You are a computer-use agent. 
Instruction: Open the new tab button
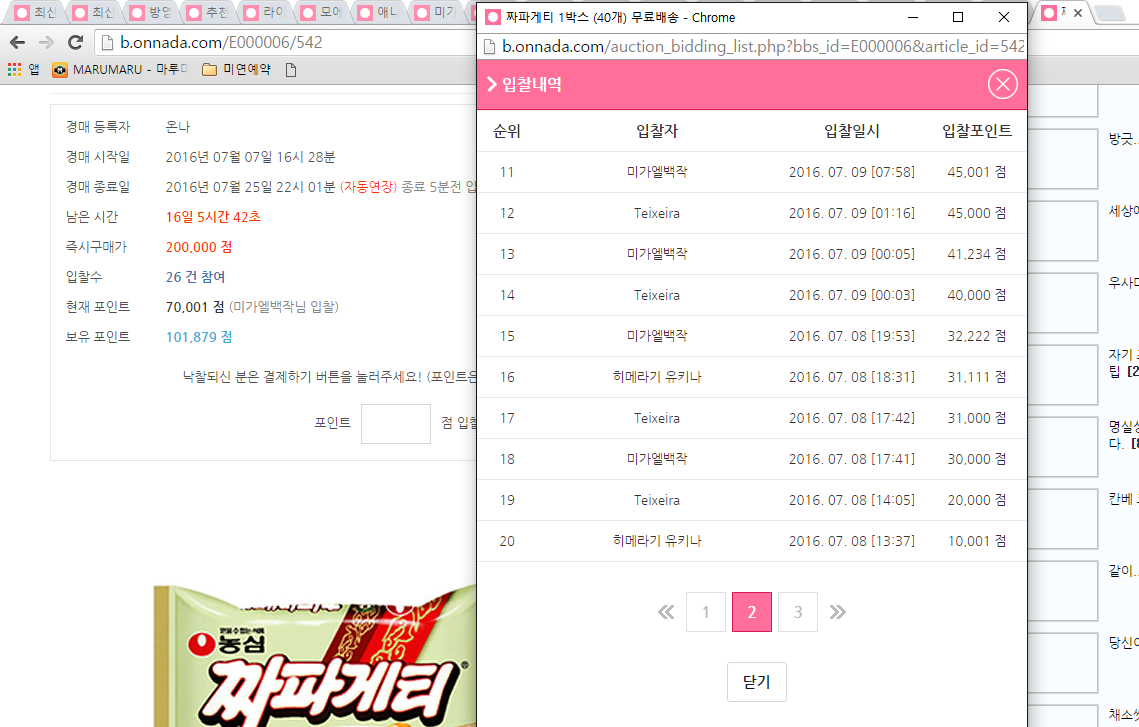pos(1108,14)
